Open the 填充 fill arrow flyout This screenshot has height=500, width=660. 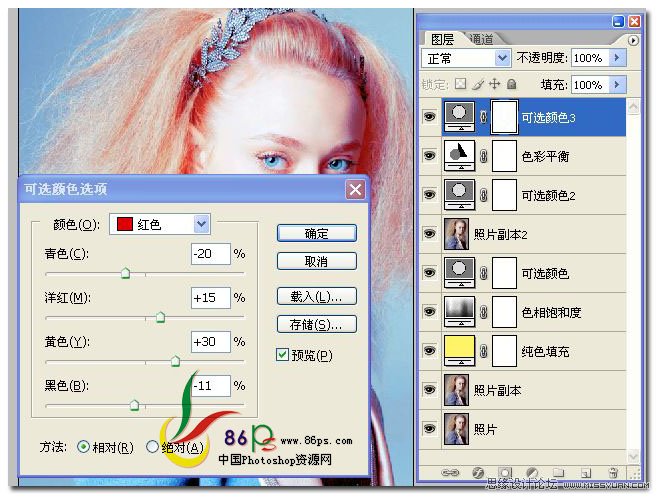tap(617, 85)
